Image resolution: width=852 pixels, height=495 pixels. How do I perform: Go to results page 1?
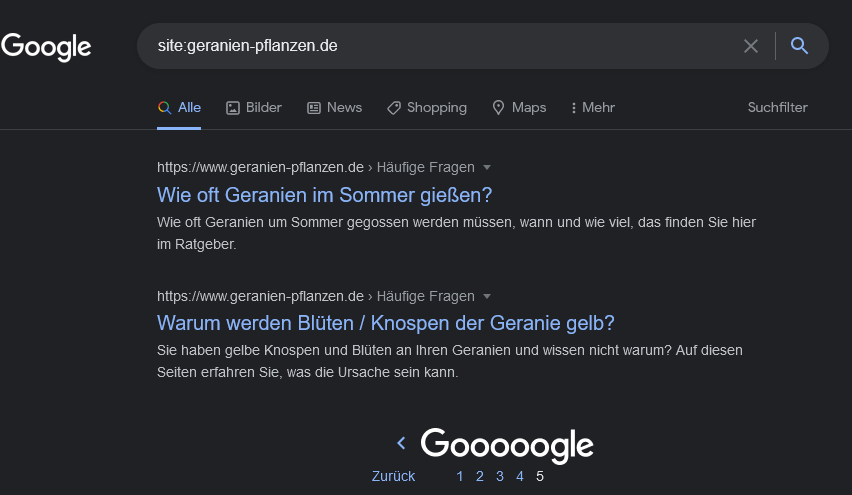coord(460,476)
